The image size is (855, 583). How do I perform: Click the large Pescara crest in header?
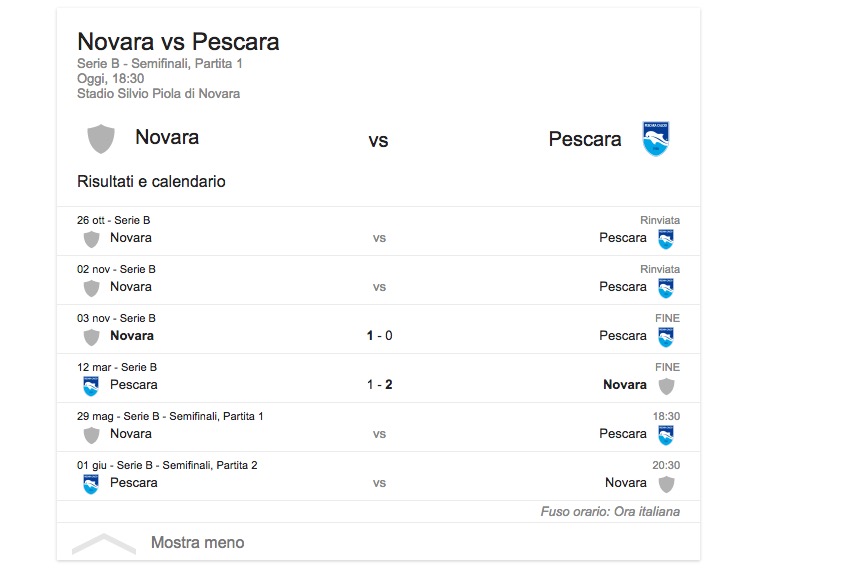[x=655, y=139]
